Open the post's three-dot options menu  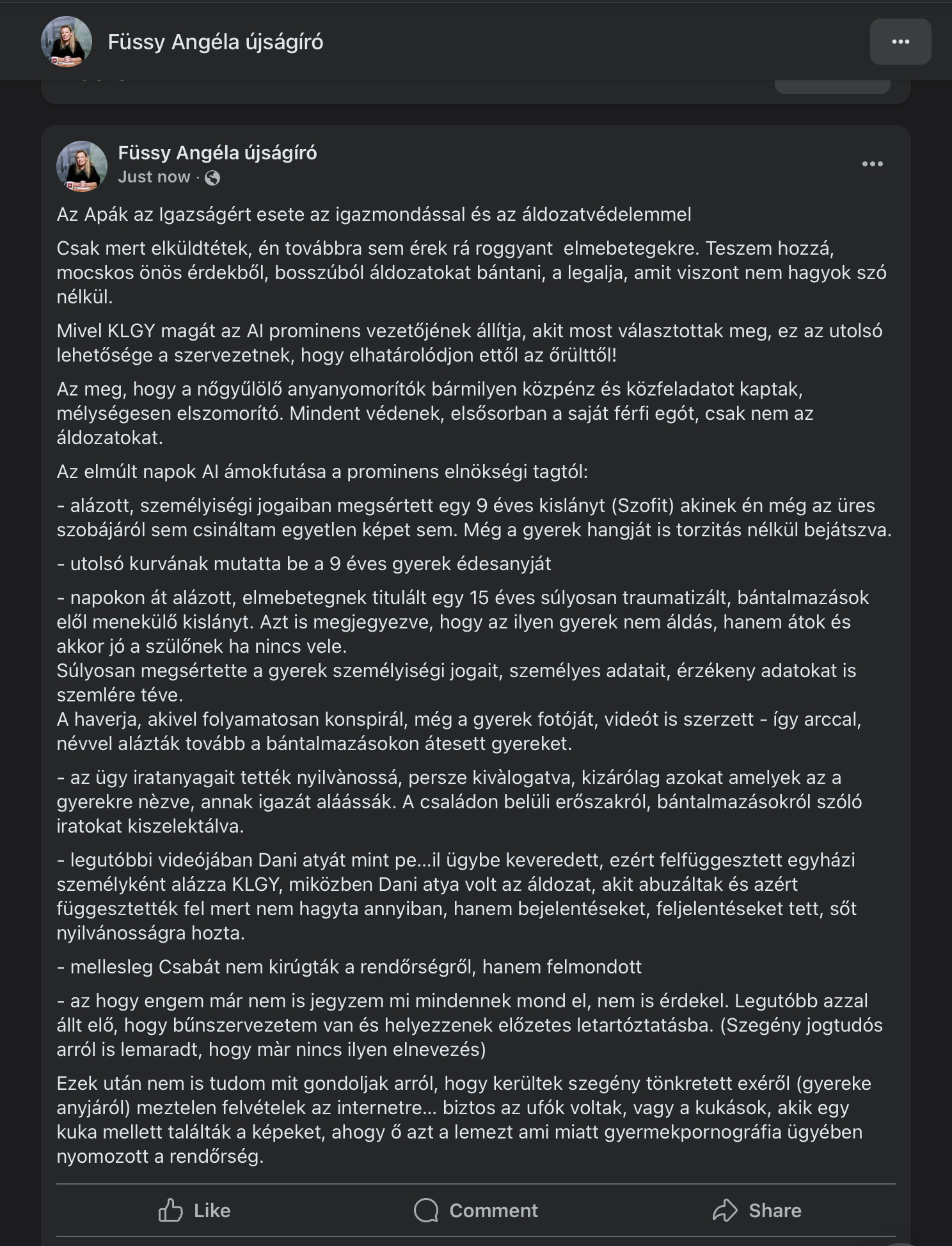point(872,164)
